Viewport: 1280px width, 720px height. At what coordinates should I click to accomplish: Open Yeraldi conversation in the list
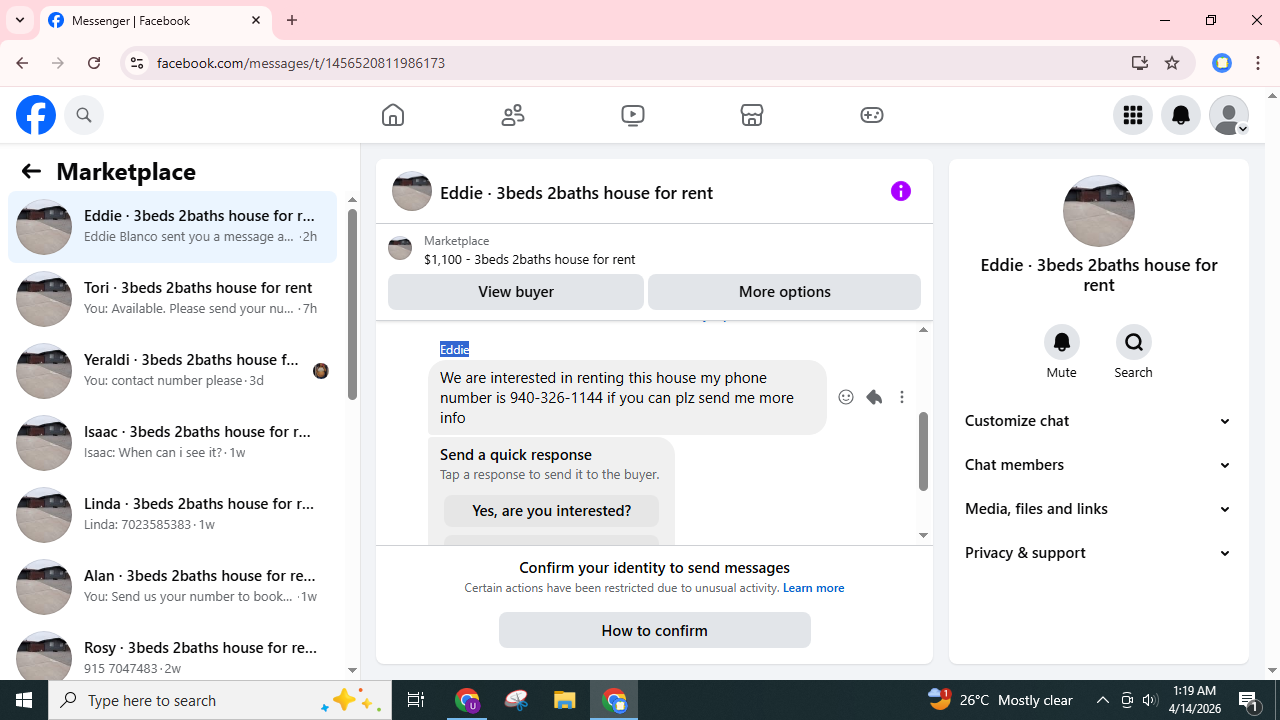[x=172, y=371]
